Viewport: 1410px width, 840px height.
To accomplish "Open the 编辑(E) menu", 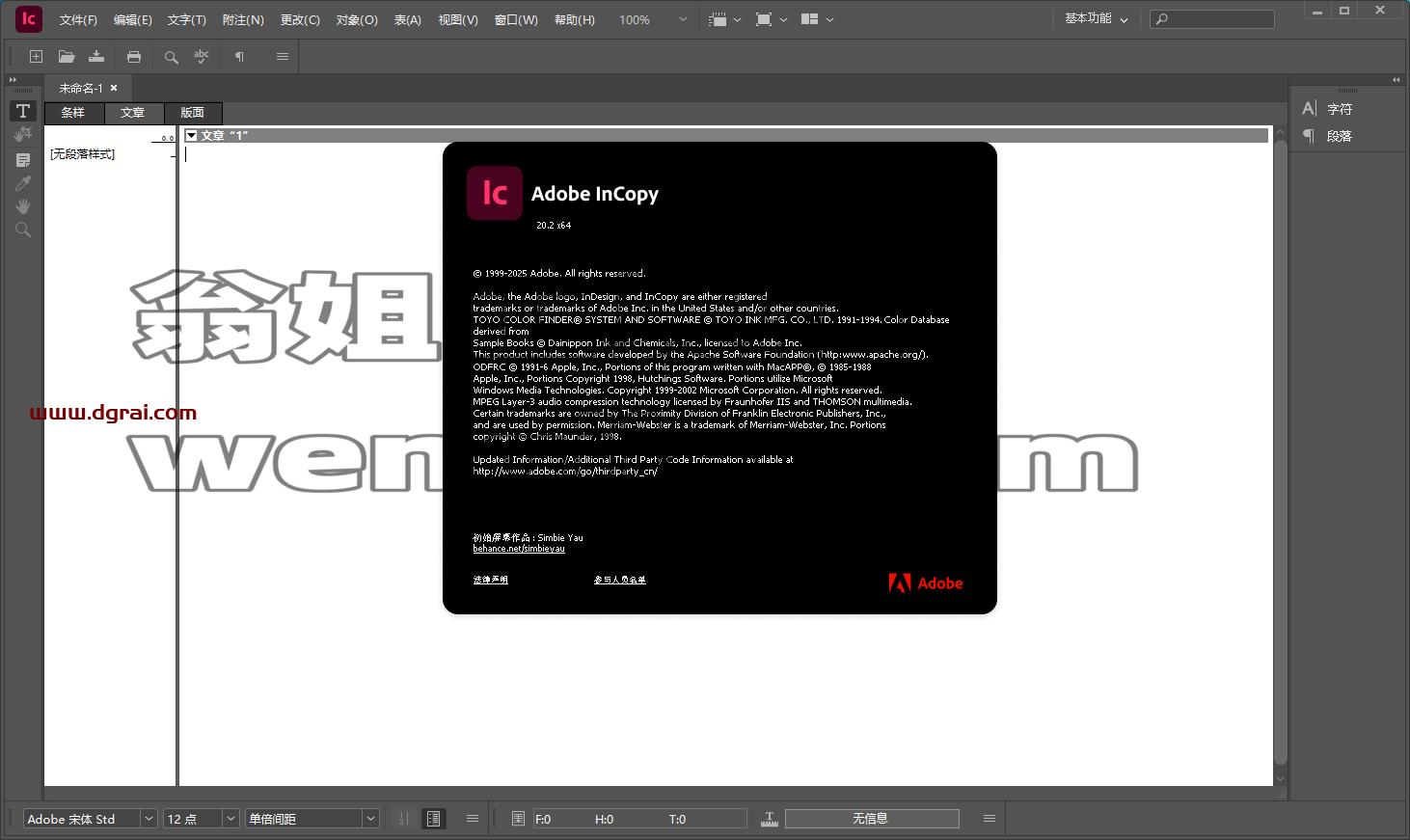I will pyautogui.click(x=133, y=19).
